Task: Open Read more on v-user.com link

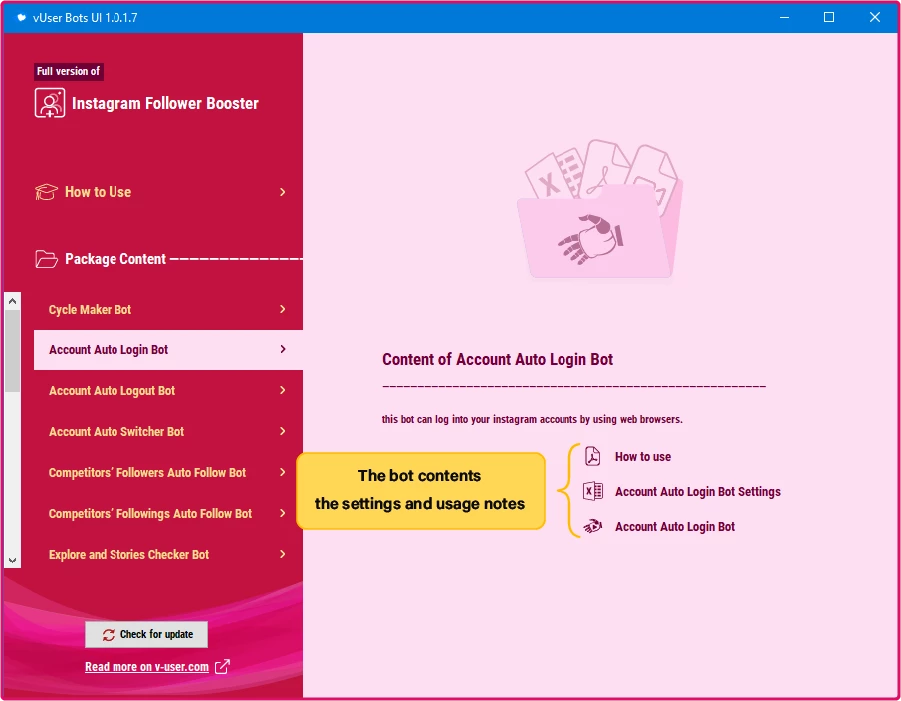Action: (x=147, y=667)
